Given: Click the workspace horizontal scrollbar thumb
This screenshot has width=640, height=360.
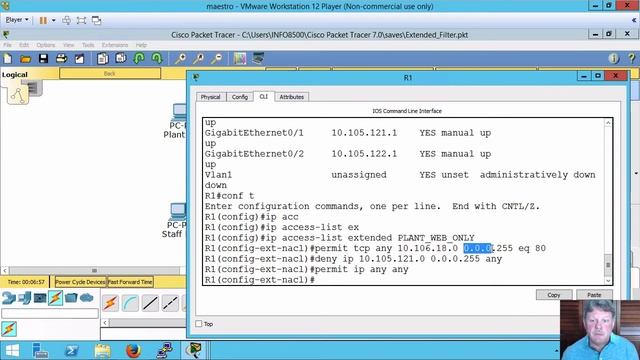Looking at the screenshot, I should [x=94, y=270].
